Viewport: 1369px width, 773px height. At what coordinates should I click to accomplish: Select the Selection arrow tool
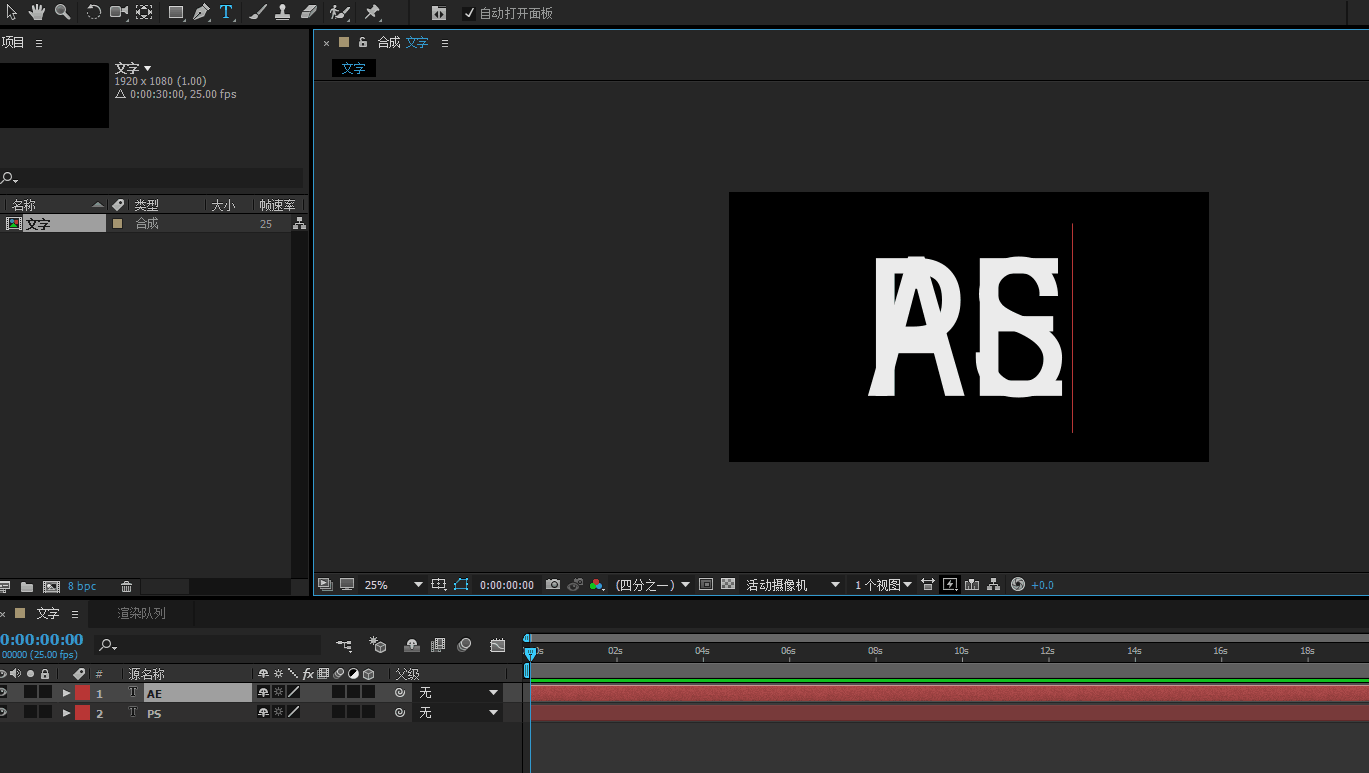(x=12, y=12)
